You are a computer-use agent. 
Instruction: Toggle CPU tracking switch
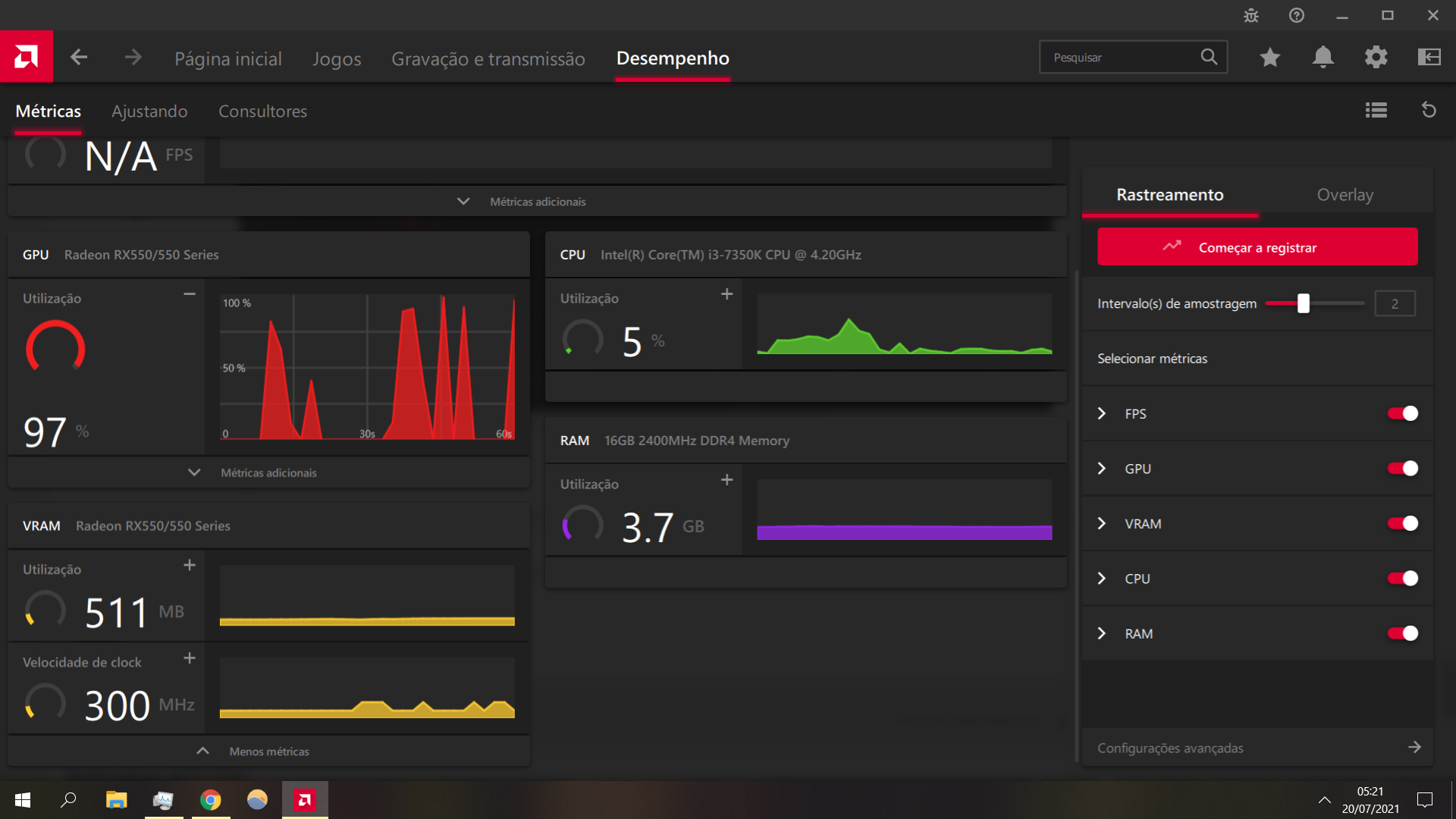point(1402,579)
